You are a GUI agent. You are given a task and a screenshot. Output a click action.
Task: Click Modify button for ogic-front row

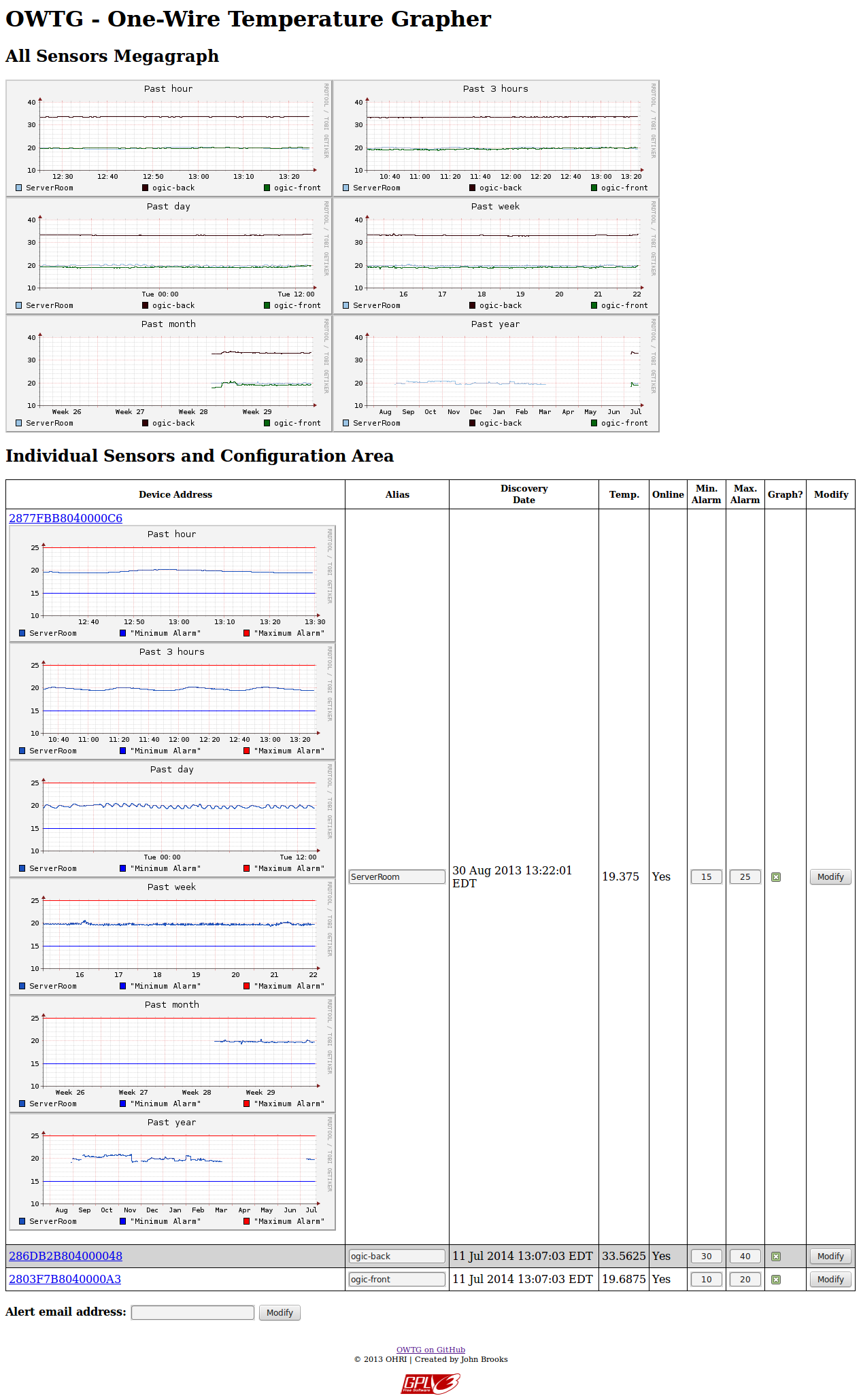pyautogui.click(x=830, y=1280)
